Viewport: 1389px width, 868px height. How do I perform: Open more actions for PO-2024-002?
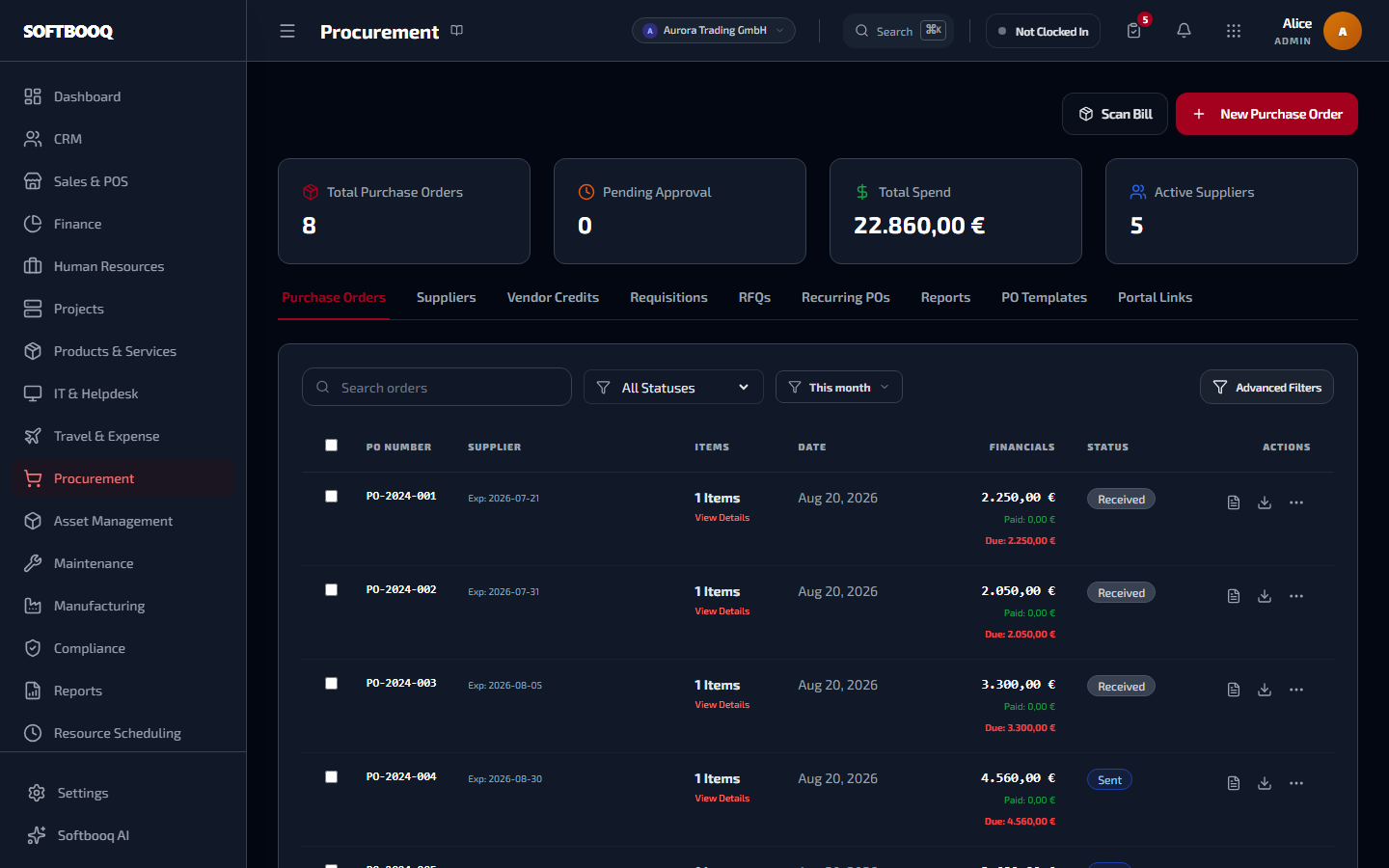1296,596
